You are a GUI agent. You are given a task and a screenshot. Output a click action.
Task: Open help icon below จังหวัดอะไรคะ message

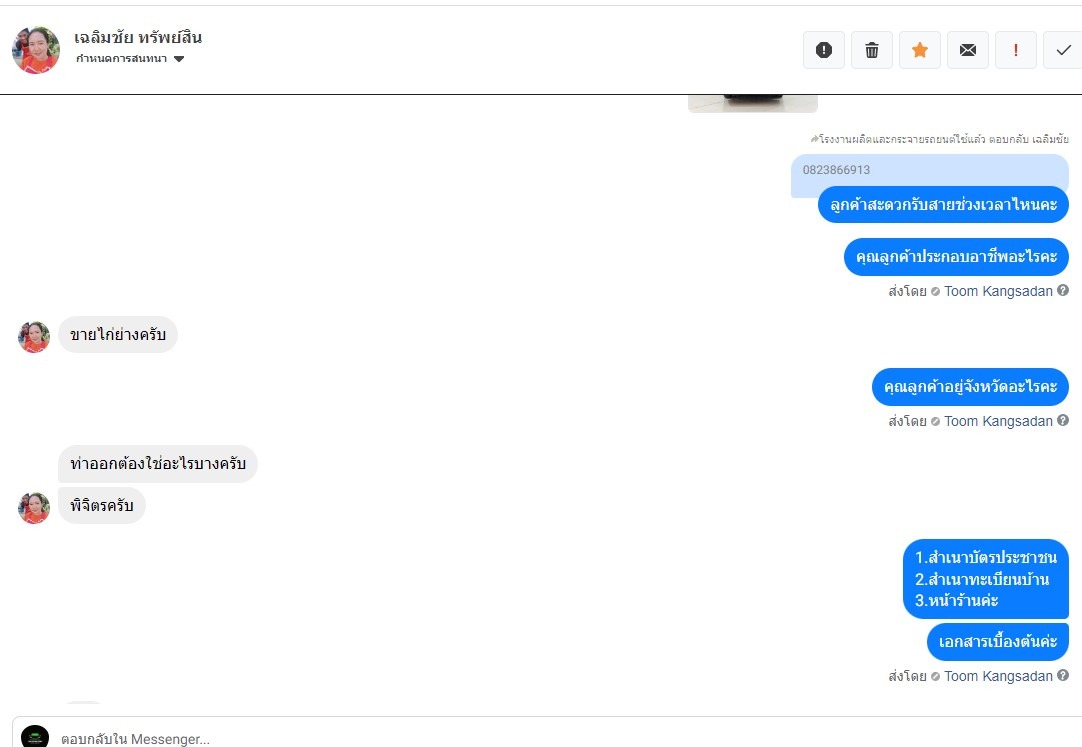(1063, 420)
